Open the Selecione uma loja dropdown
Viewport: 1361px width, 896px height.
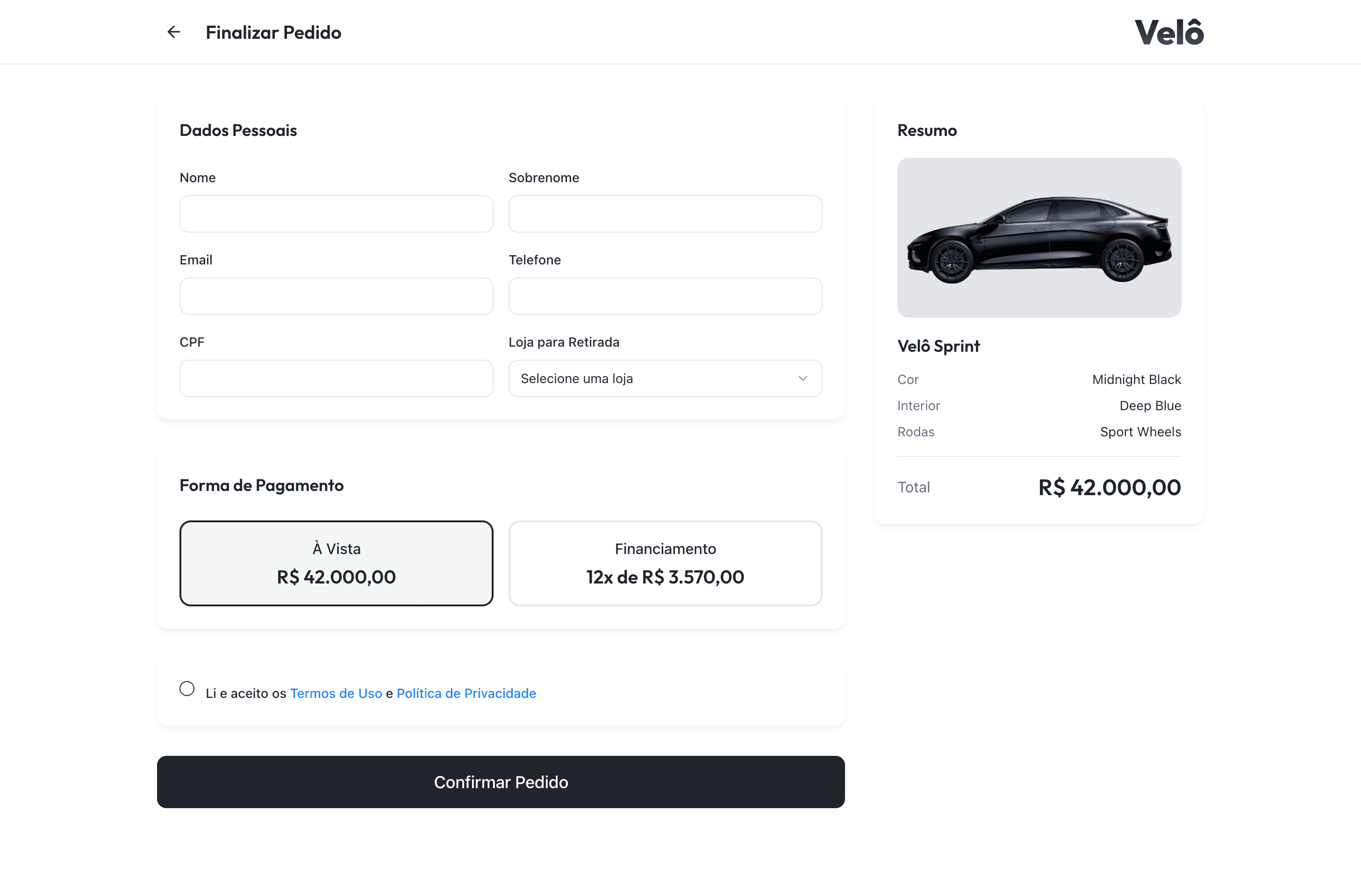pyautogui.click(x=665, y=378)
